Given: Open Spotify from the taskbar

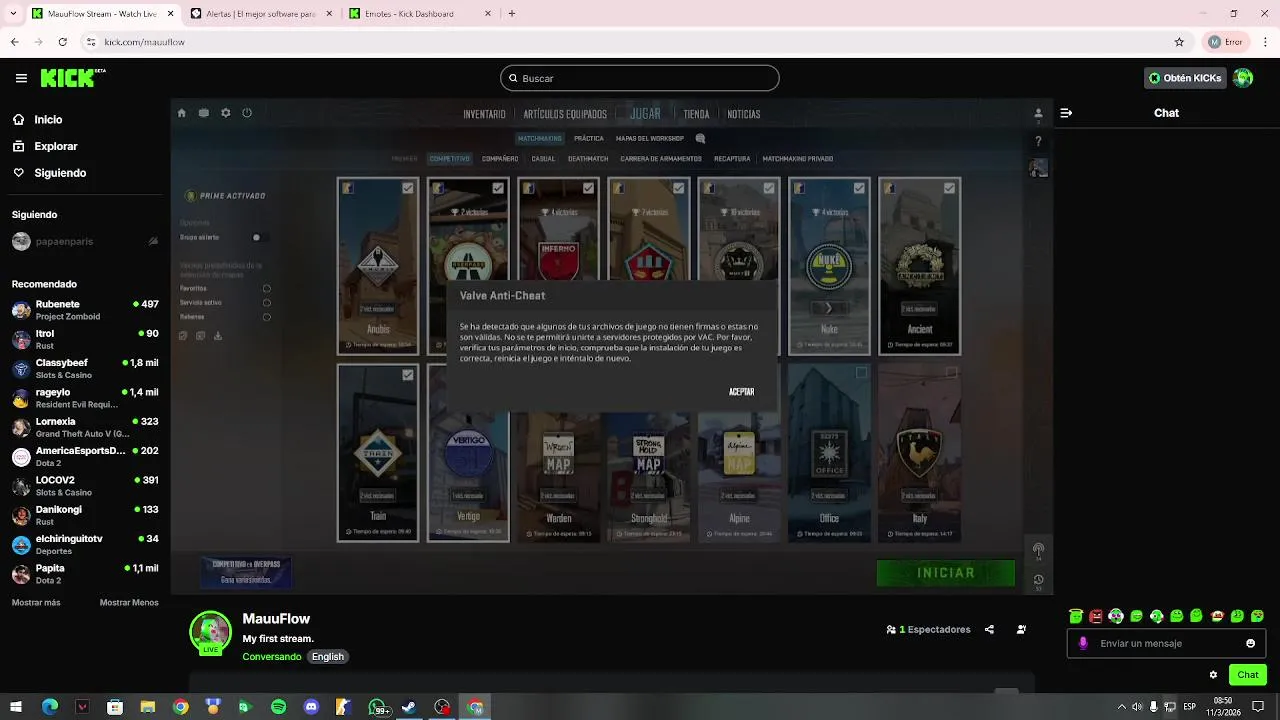Looking at the screenshot, I should 278,707.
